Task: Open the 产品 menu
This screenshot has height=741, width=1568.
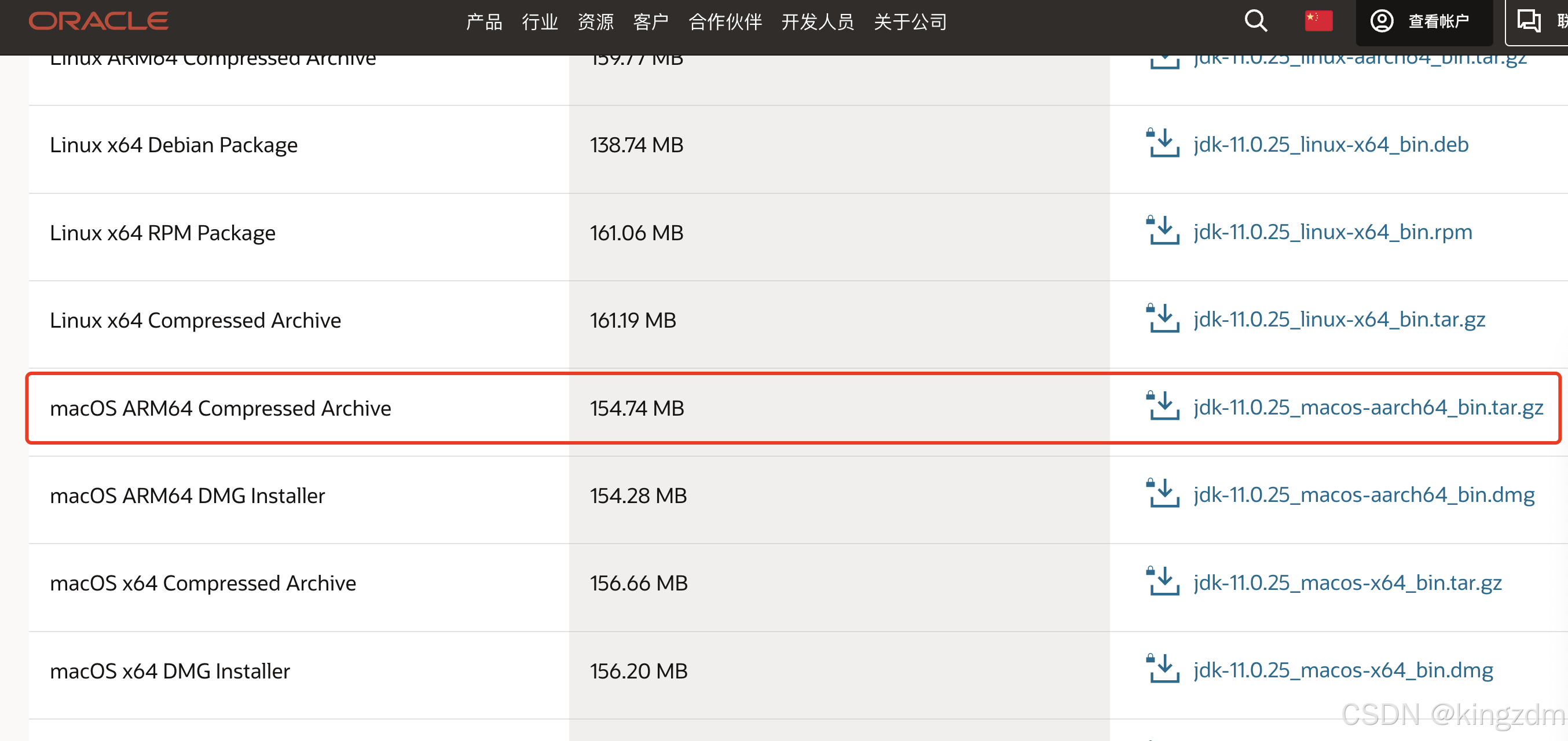Action: click(x=484, y=22)
